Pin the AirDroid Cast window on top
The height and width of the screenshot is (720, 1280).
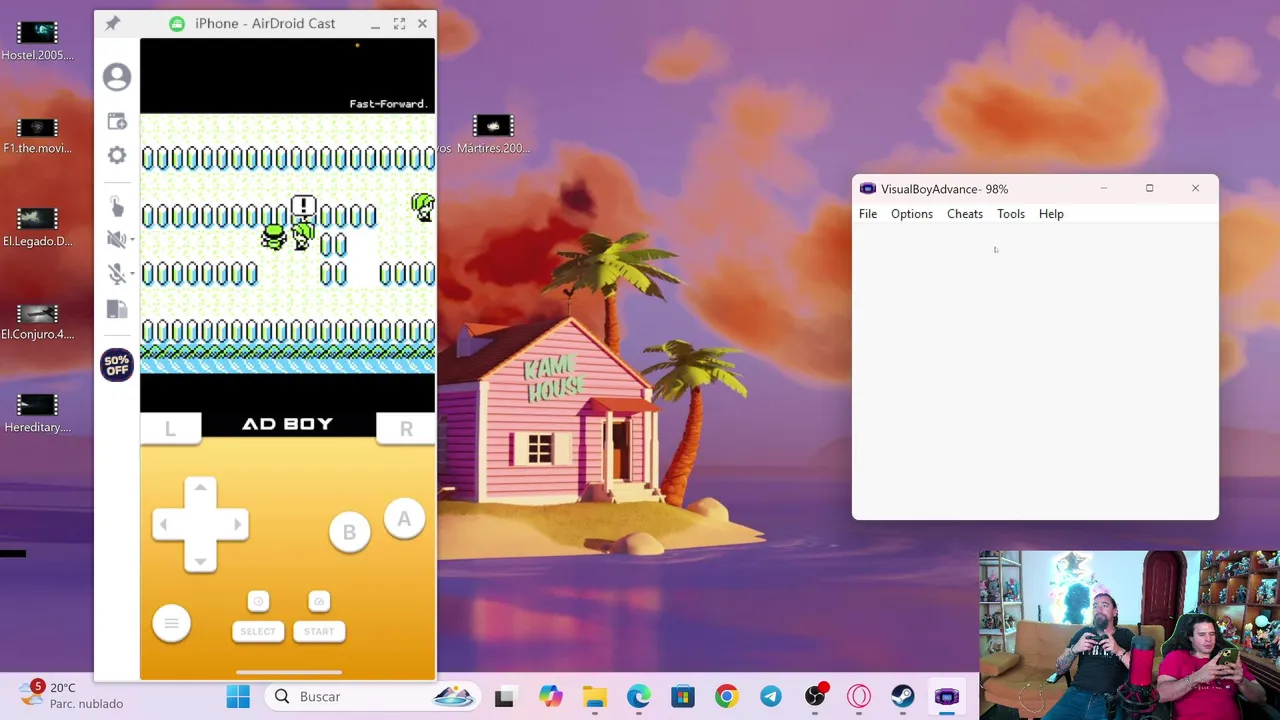coord(112,23)
